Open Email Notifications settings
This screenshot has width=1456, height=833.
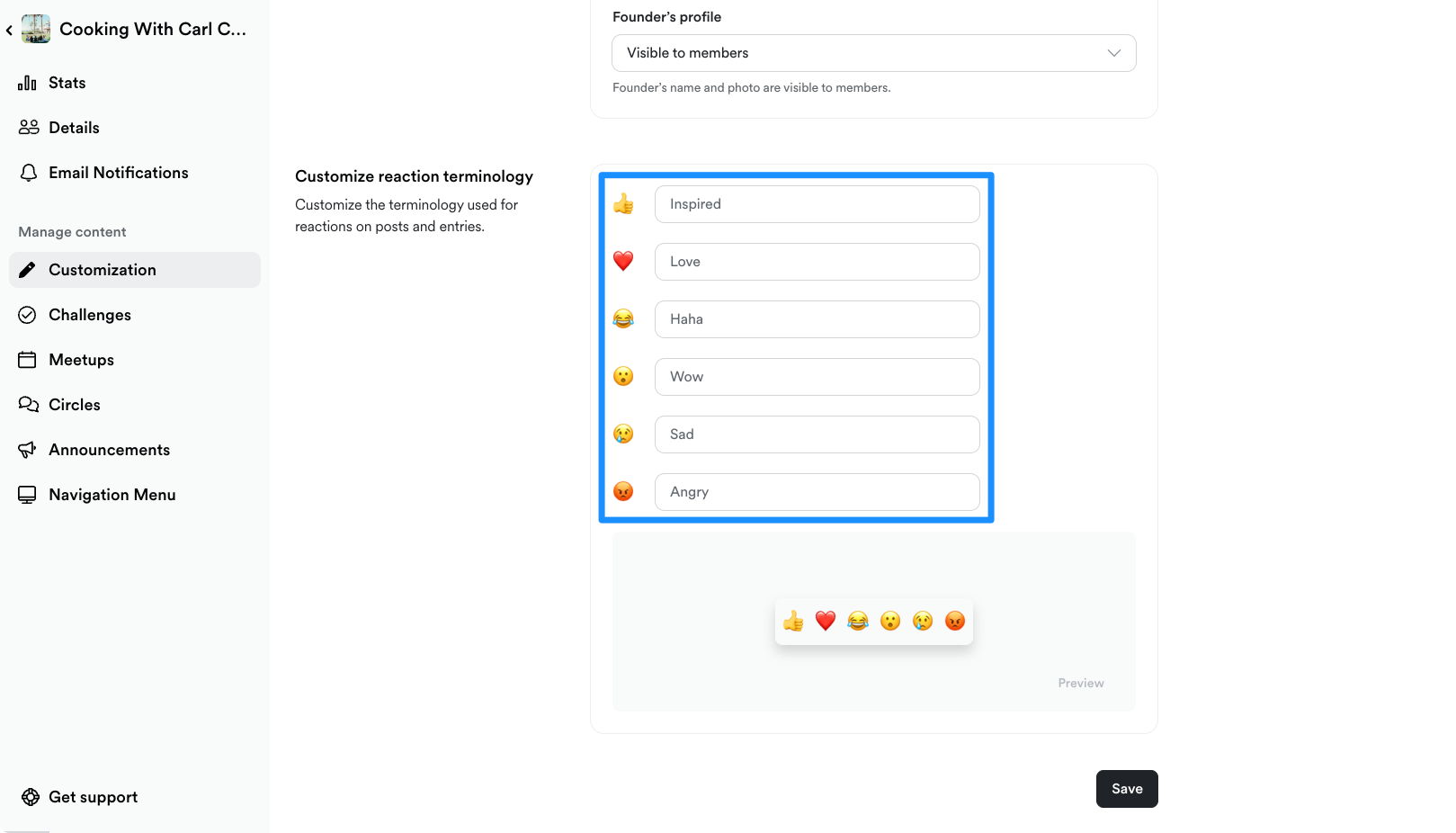118,173
